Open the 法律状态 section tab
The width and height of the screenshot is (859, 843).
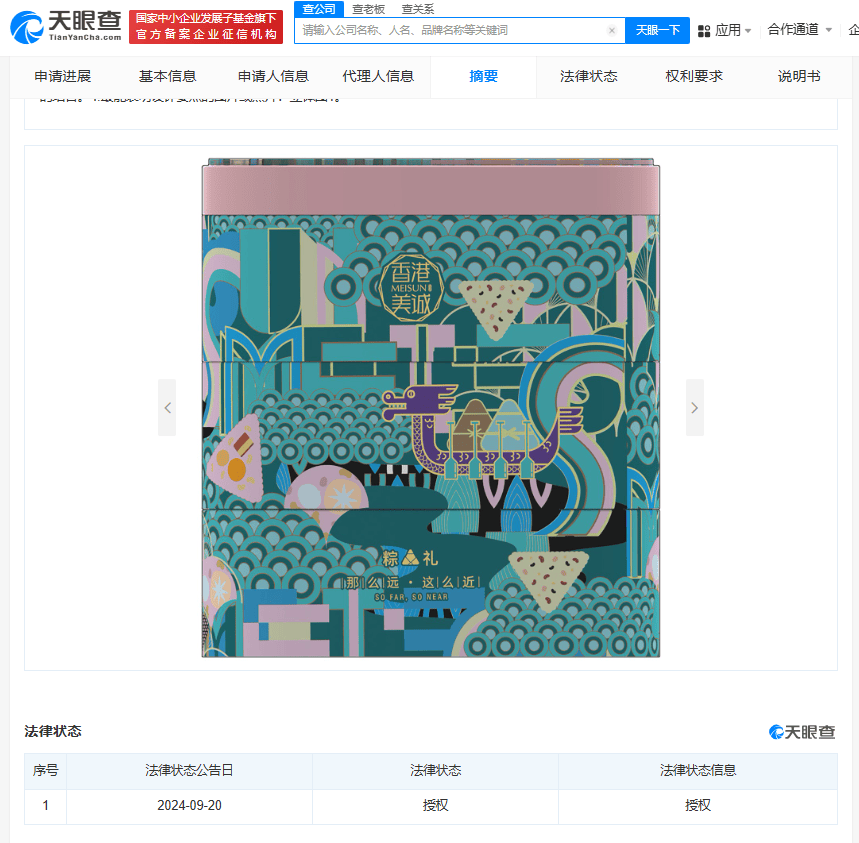coord(588,76)
